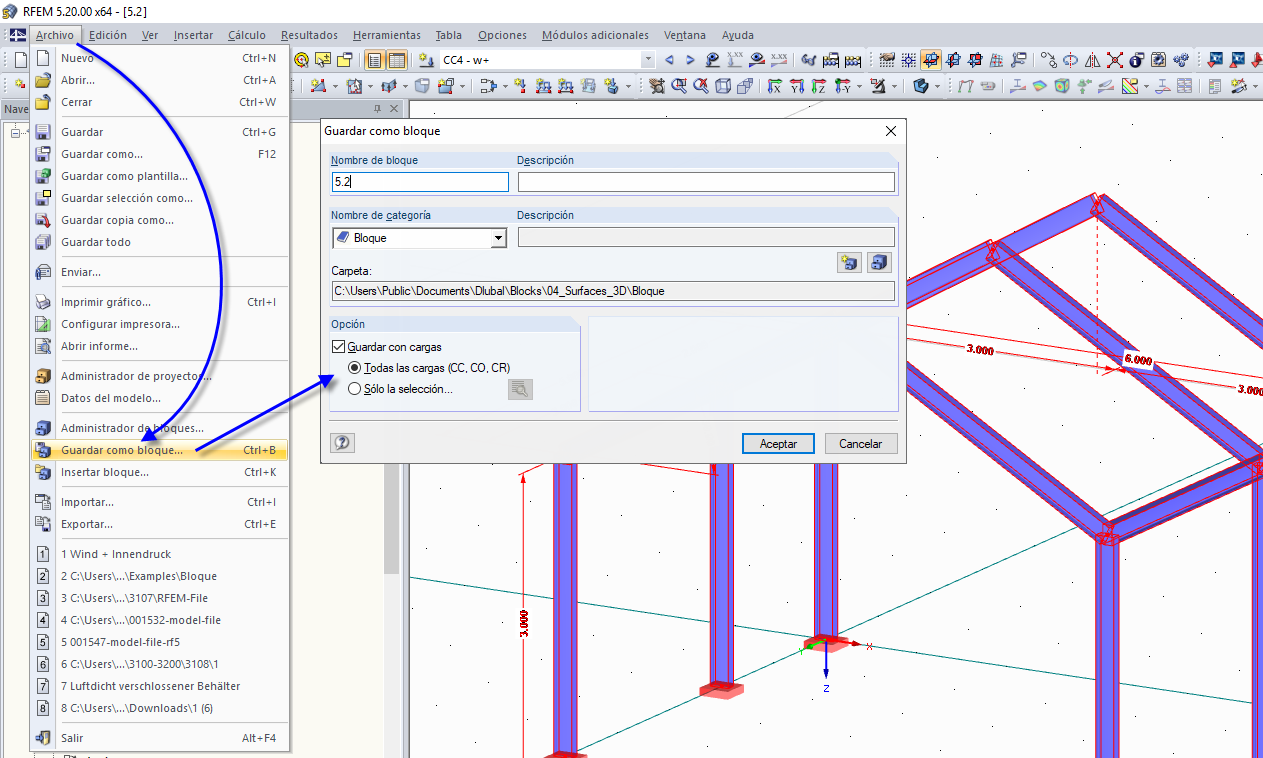Open recent file 3 C:\Users\...\3107\RFEM-File
1263x758 pixels.
coord(160,598)
